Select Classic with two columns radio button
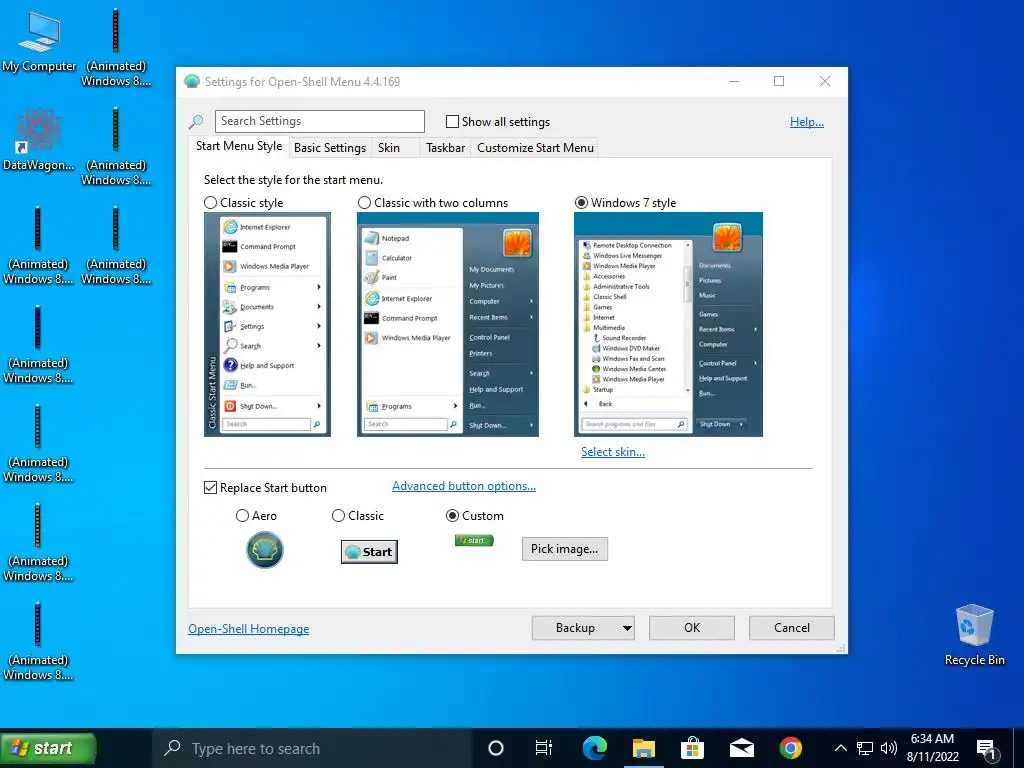 (364, 202)
